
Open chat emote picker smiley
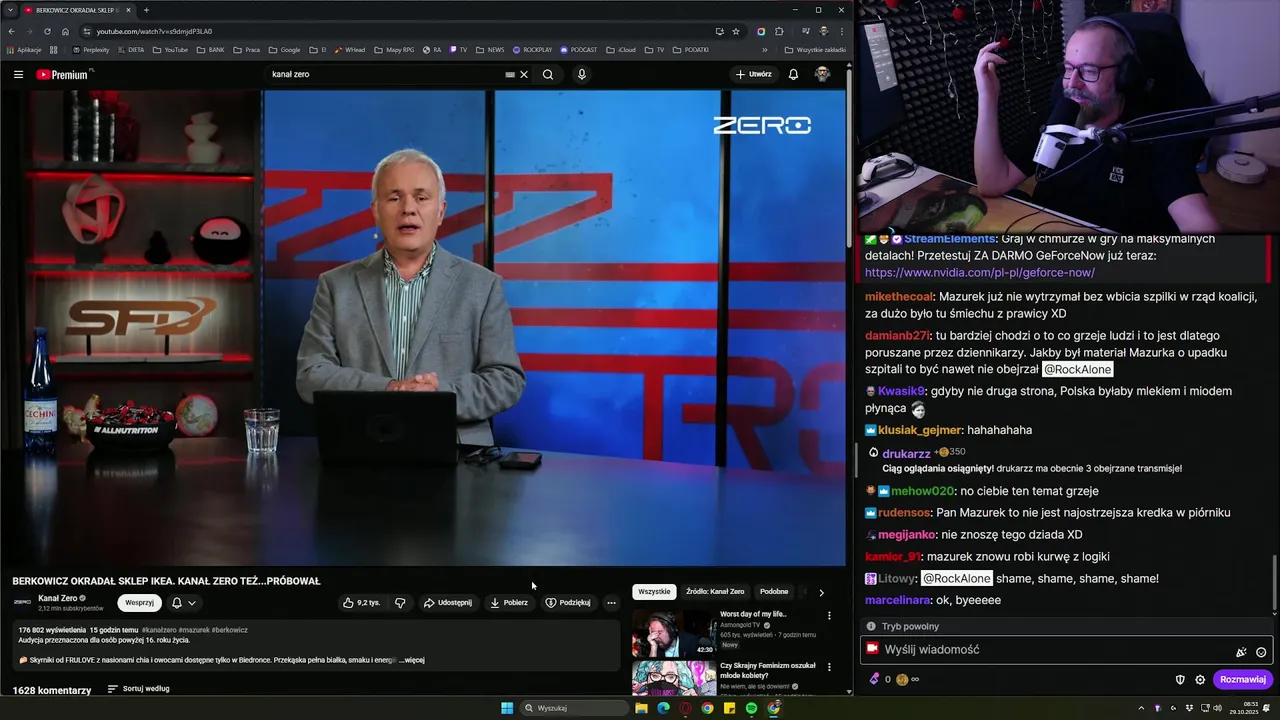point(1261,652)
